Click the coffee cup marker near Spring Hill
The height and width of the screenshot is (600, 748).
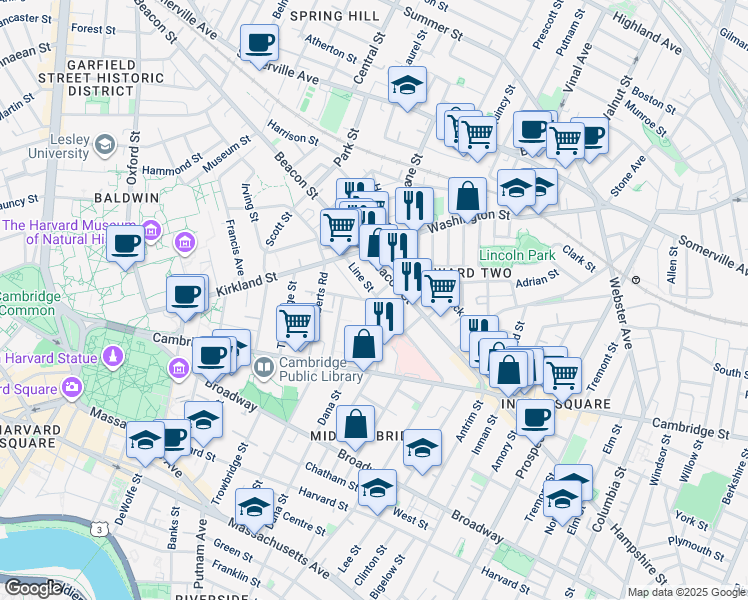[259, 44]
